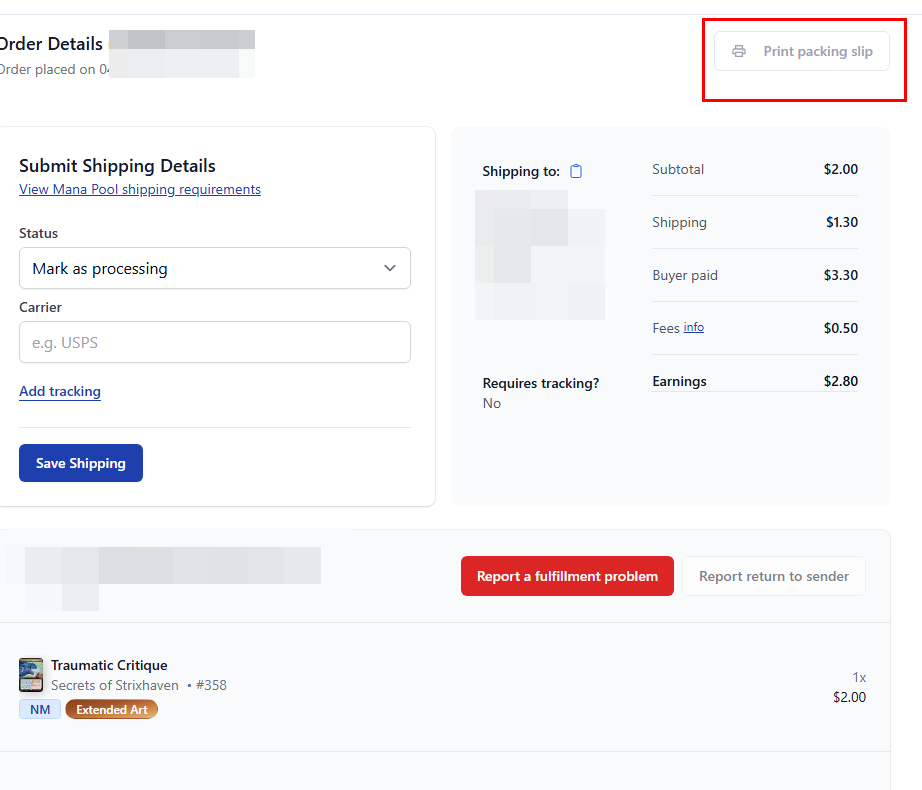The image size is (922, 790).
Task: Click the Earnings total amount
Action: (x=840, y=381)
